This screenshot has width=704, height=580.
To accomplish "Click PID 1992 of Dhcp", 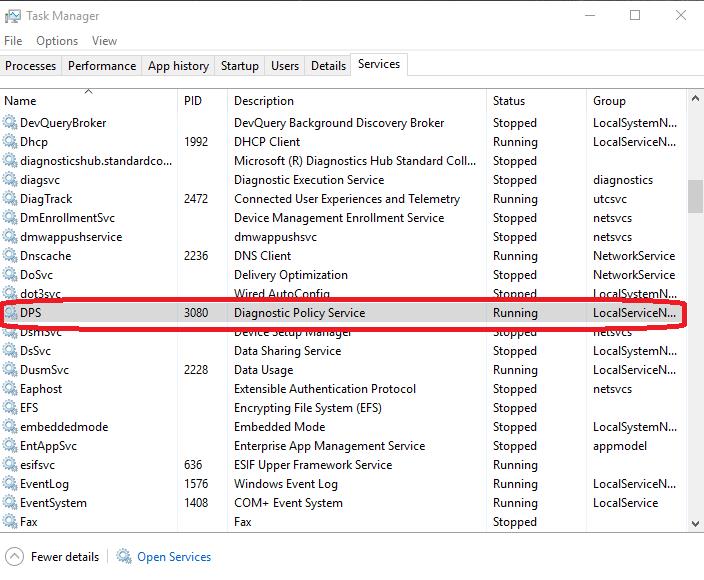I will pyautogui.click(x=196, y=142).
